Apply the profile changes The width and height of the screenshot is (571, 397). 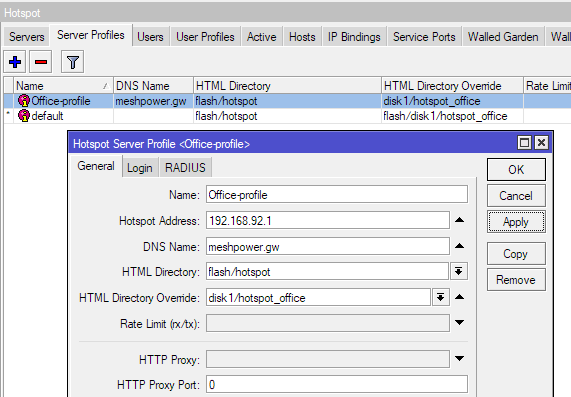[516, 221]
